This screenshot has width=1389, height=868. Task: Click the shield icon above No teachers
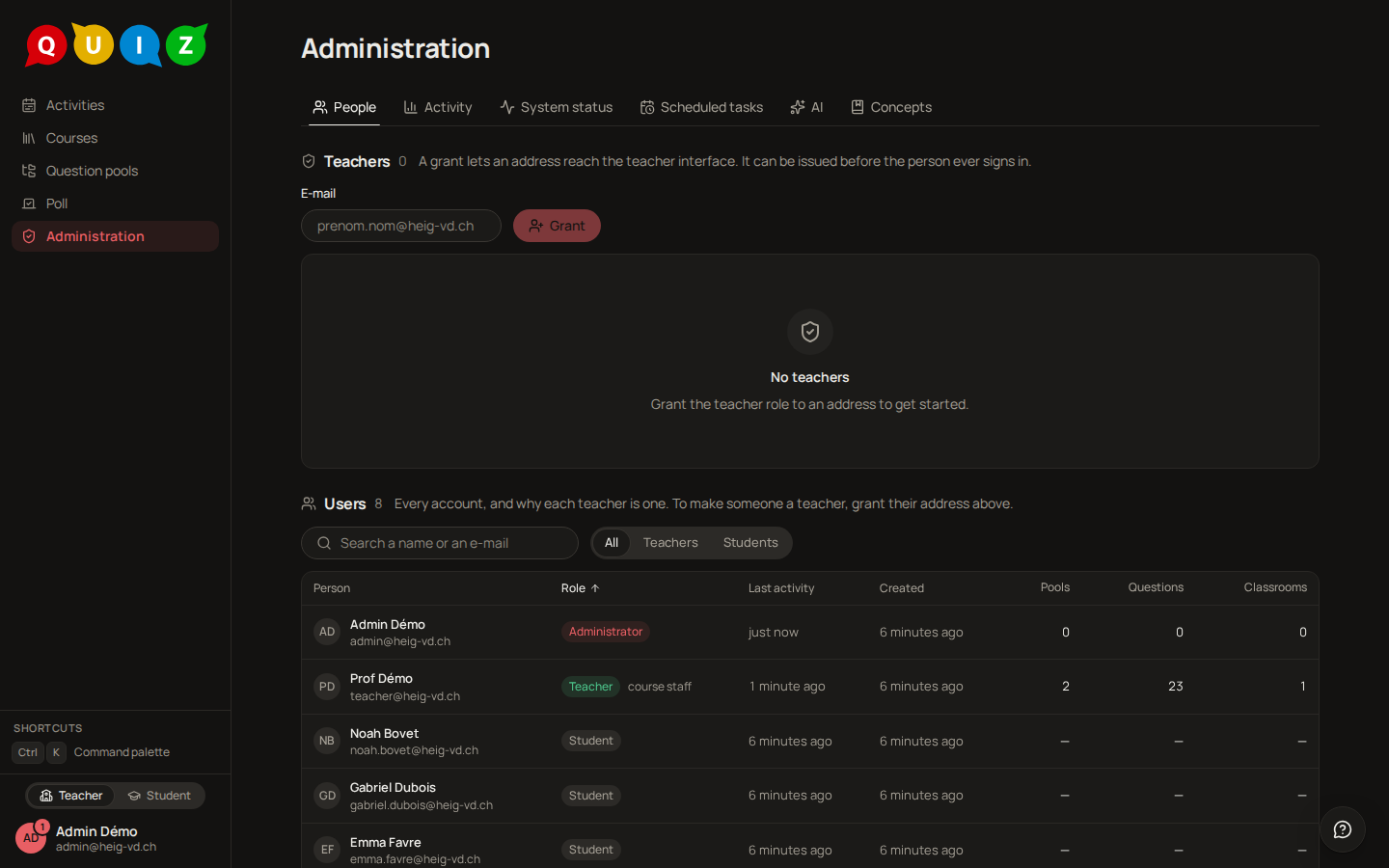810,332
